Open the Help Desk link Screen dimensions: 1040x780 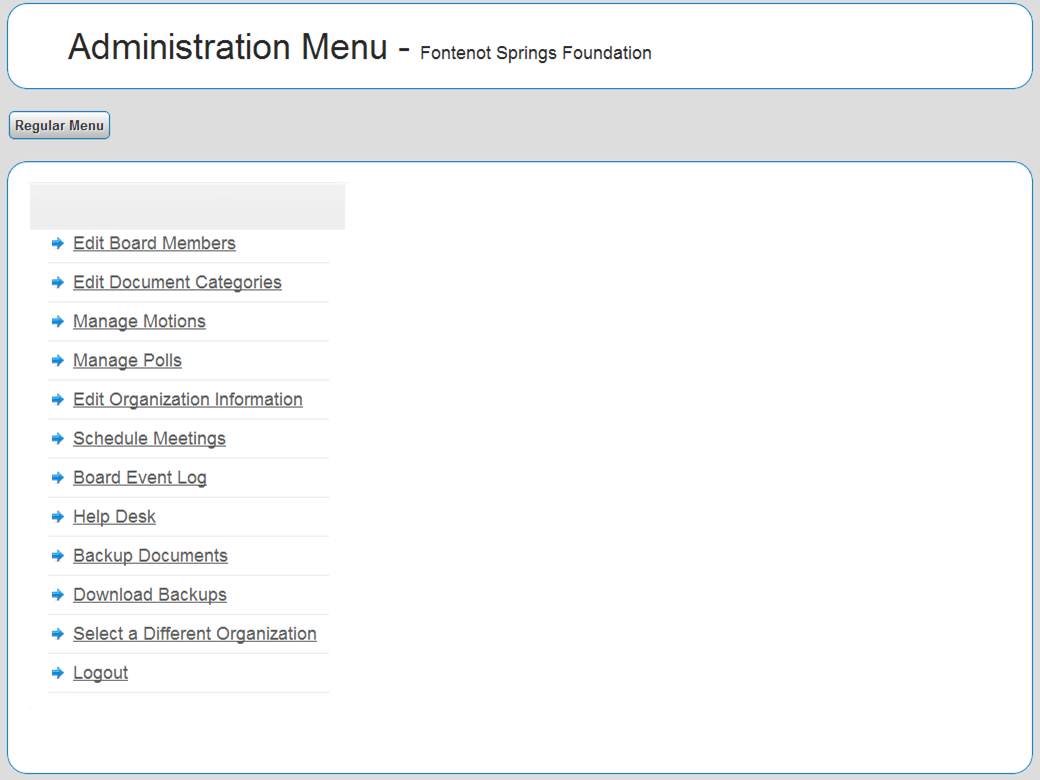[114, 516]
